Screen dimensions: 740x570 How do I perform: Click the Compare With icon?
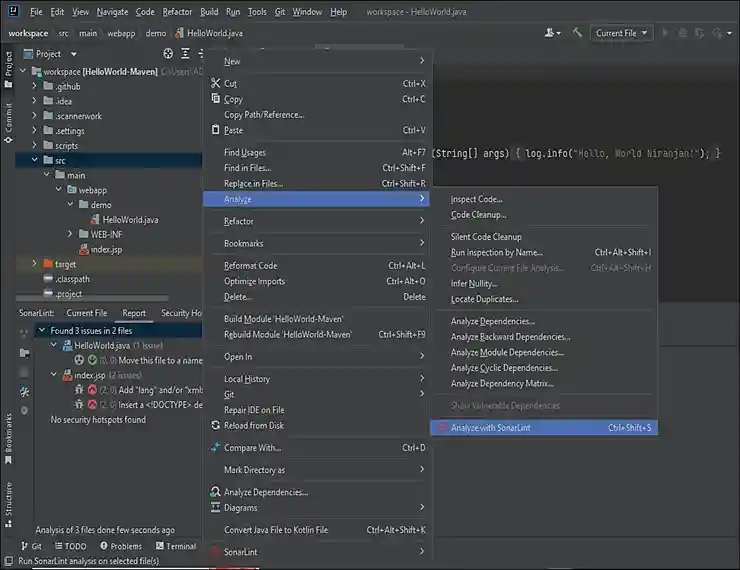click(x=215, y=448)
